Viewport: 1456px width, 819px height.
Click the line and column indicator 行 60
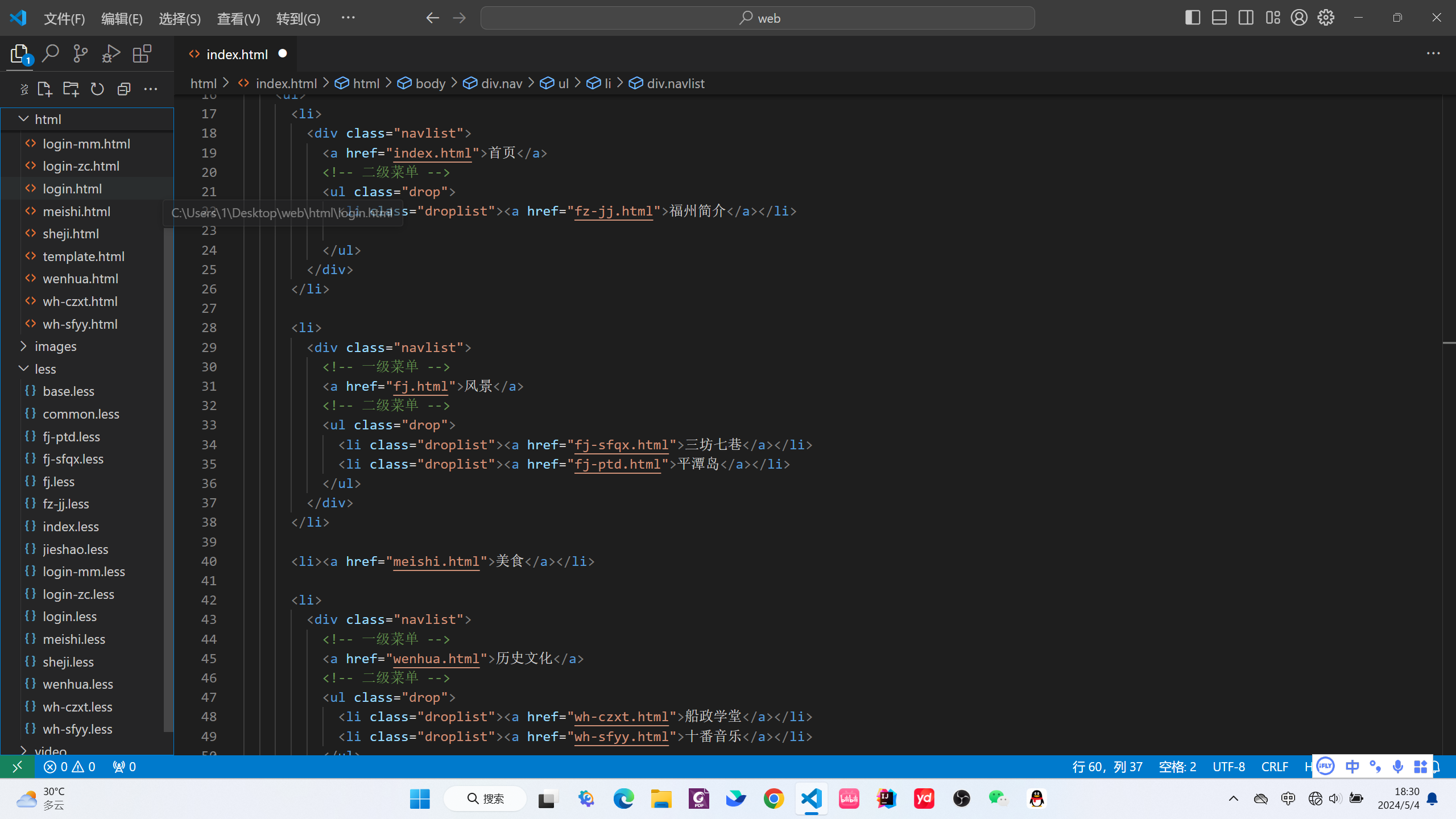point(1107,767)
